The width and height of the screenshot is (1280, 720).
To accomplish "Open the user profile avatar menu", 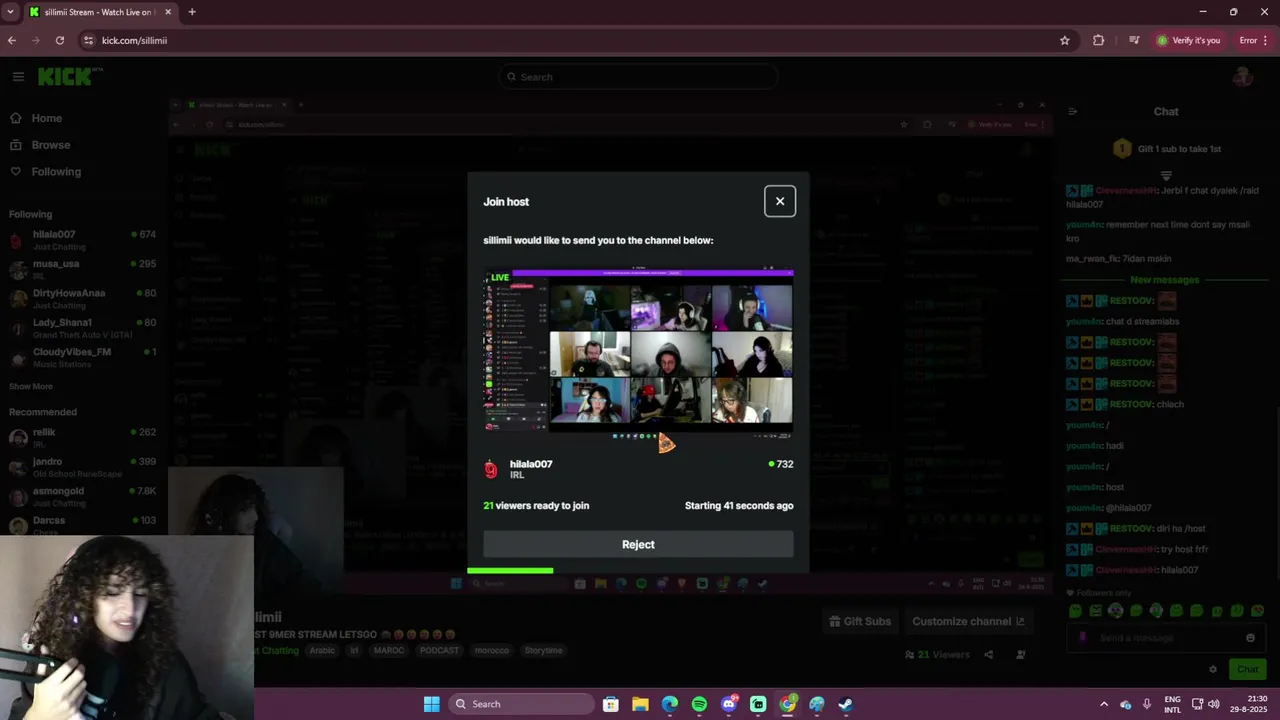I will click(x=1243, y=77).
